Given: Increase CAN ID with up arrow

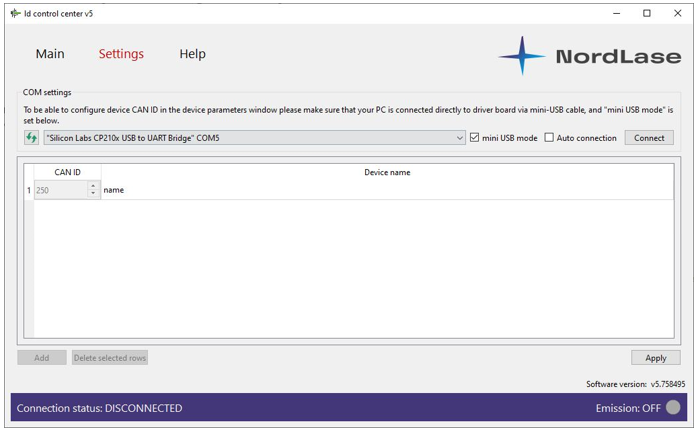Looking at the screenshot, I should 93,185.
